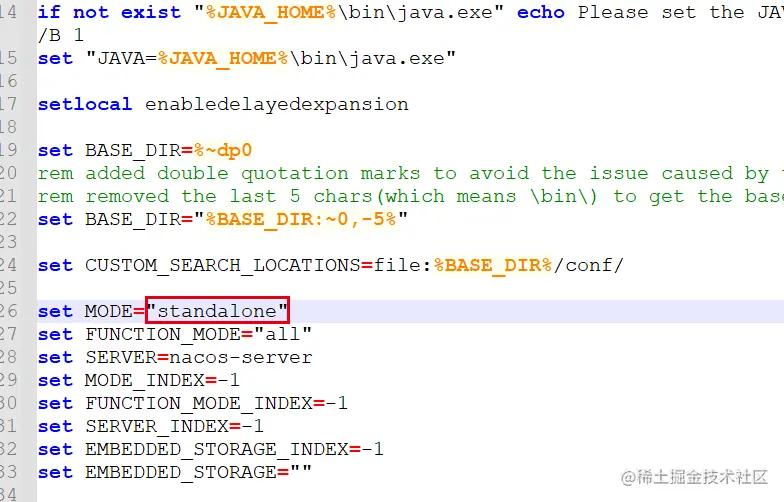This screenshot has width=784, height=502.
Task: Click the highlighted "standalone" value
Action: pos(217,310)
